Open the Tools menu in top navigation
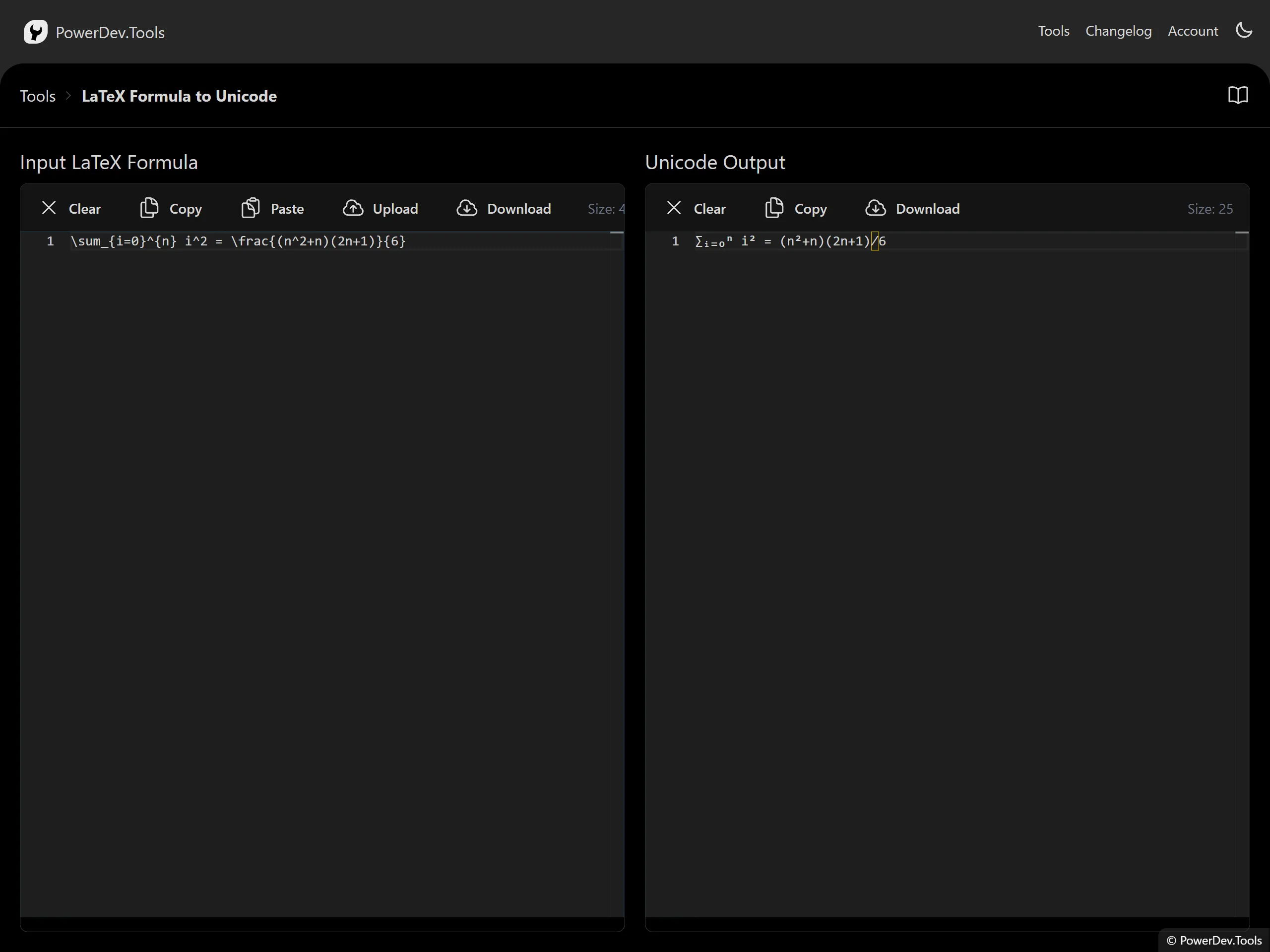This screenshot has height=952, width=1270. click(x=1053, y=31)
